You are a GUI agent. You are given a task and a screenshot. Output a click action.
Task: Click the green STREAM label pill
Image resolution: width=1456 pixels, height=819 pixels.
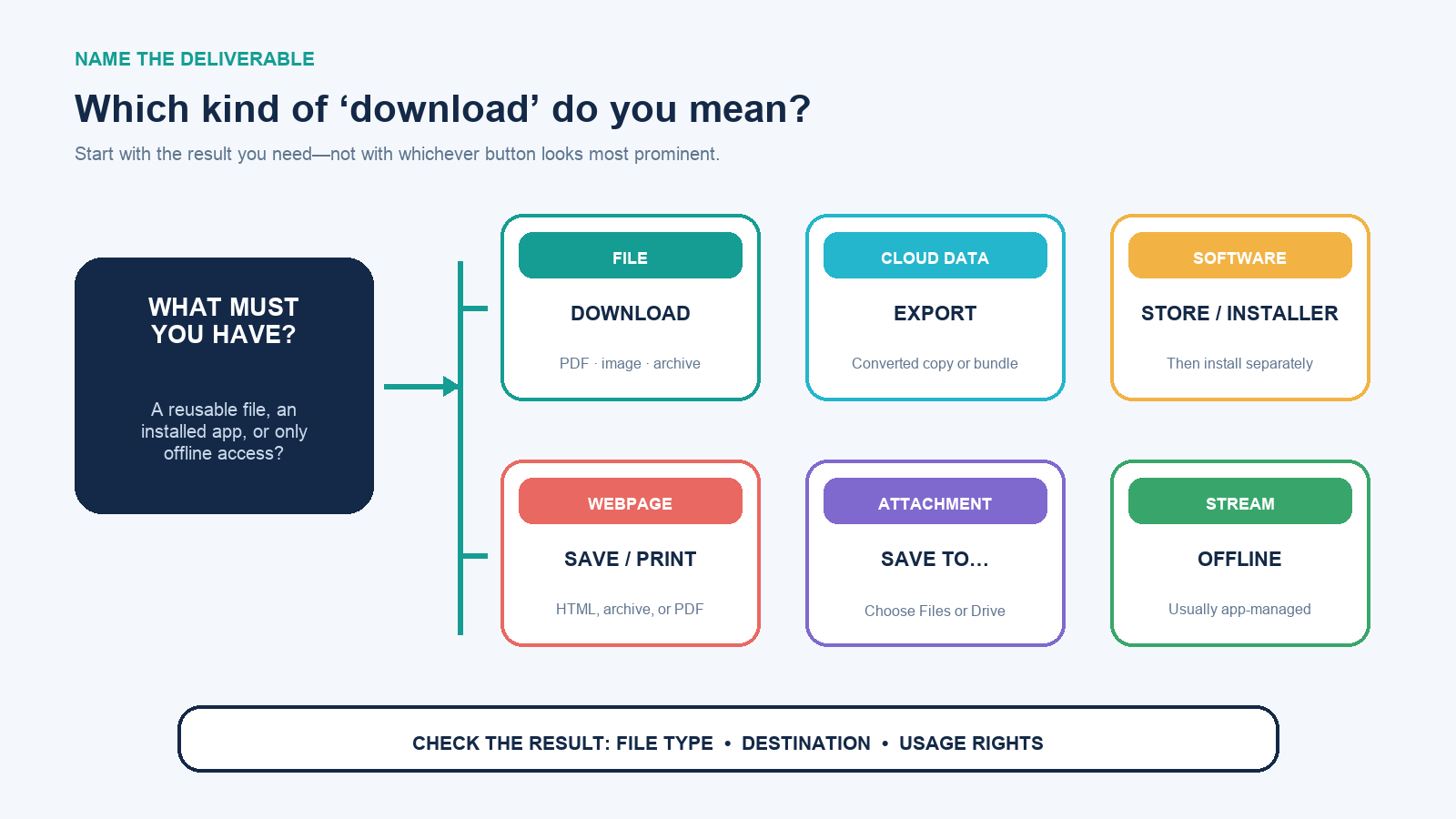coord(1240,501)
